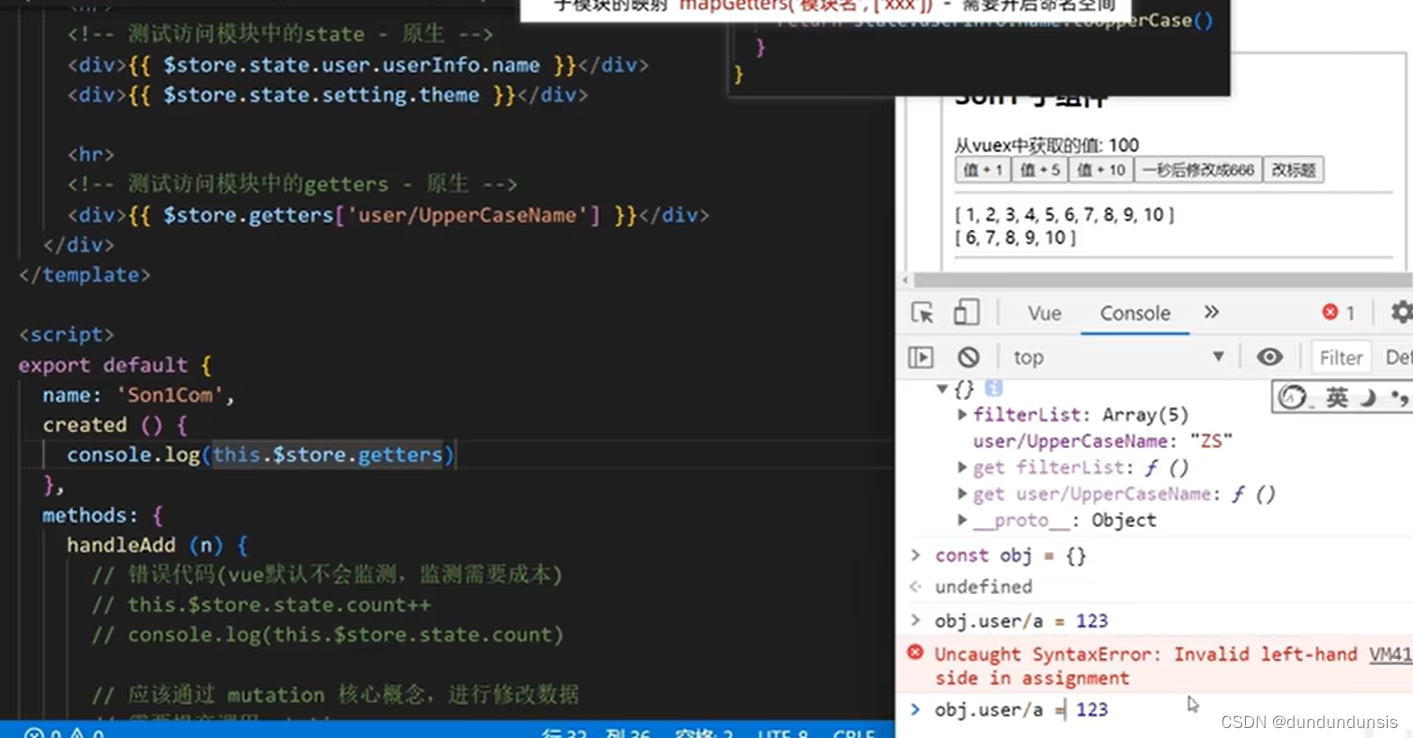
Task: Click '// this.$store.state.count++' comment line
Action: click(261, 604)
